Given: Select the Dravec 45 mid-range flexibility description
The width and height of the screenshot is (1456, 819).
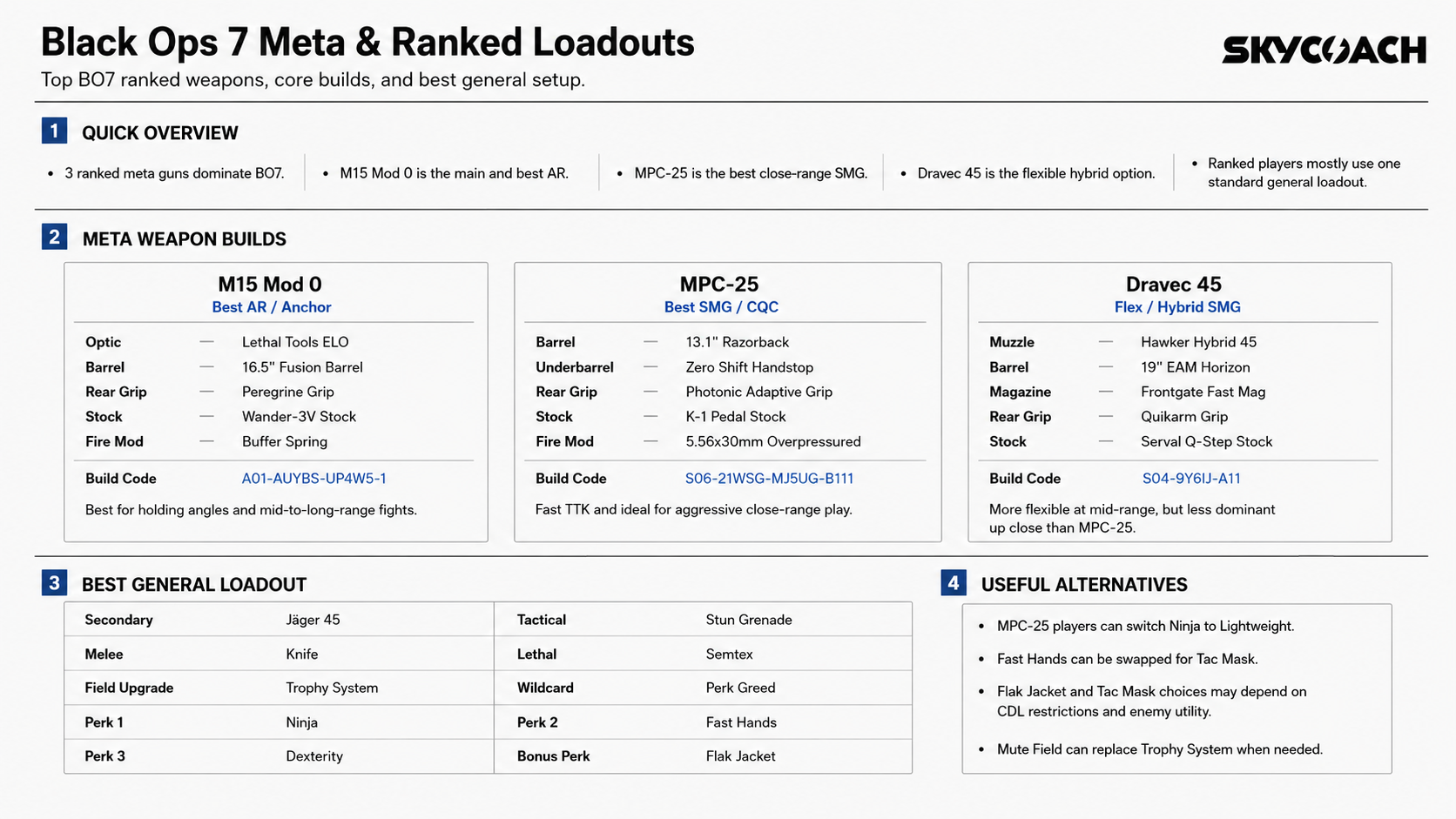Looking at the screenshot, I should pos(1132,519).
